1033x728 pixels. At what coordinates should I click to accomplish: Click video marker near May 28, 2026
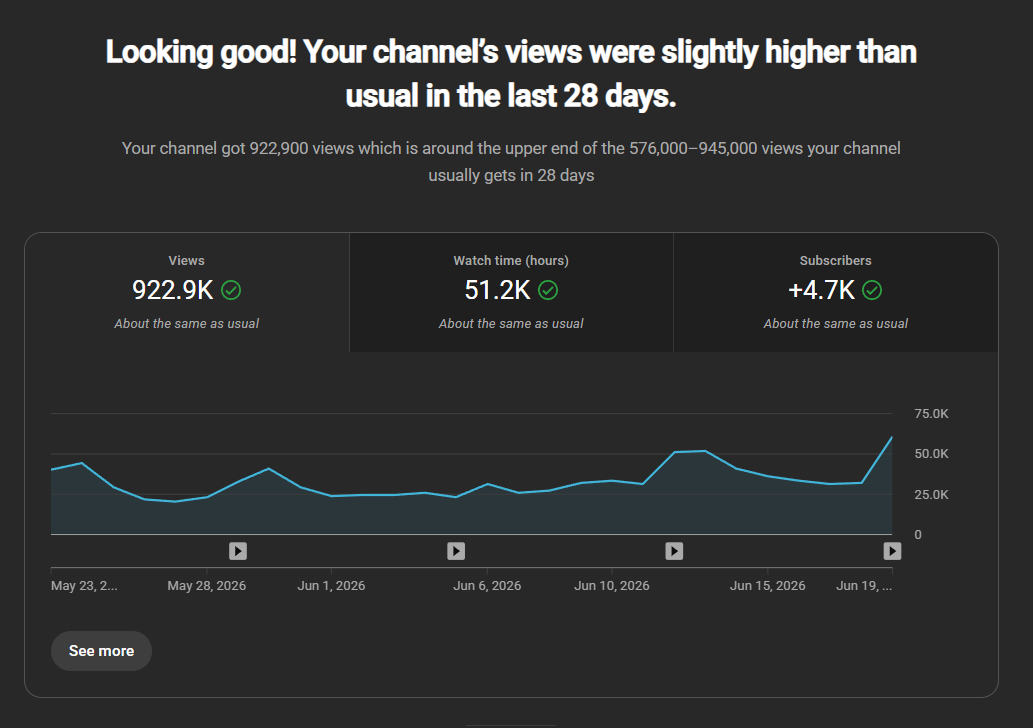tap(238, 551)
